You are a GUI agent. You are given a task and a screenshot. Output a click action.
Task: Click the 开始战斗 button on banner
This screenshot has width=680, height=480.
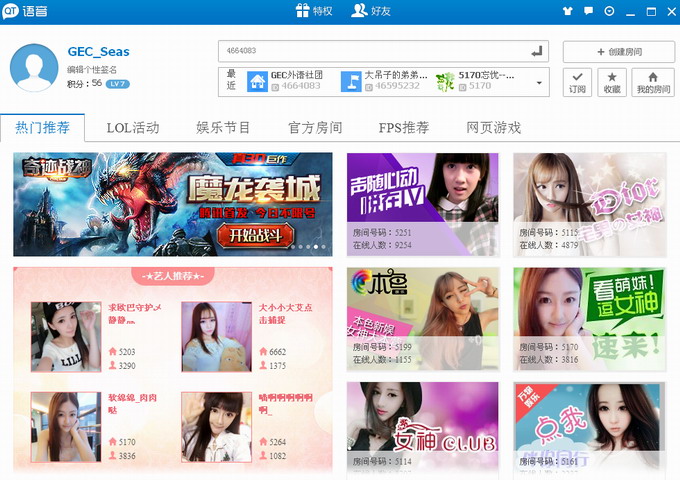tap(255, 235)
